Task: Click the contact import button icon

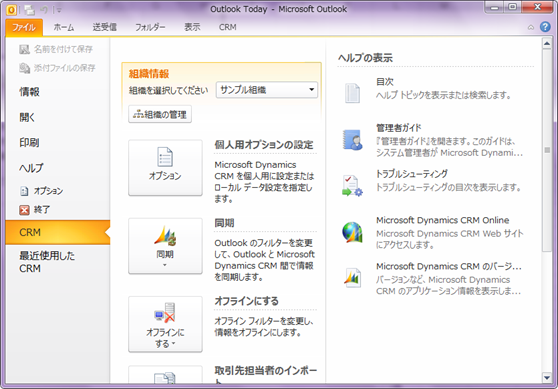Action: (165, 377)
